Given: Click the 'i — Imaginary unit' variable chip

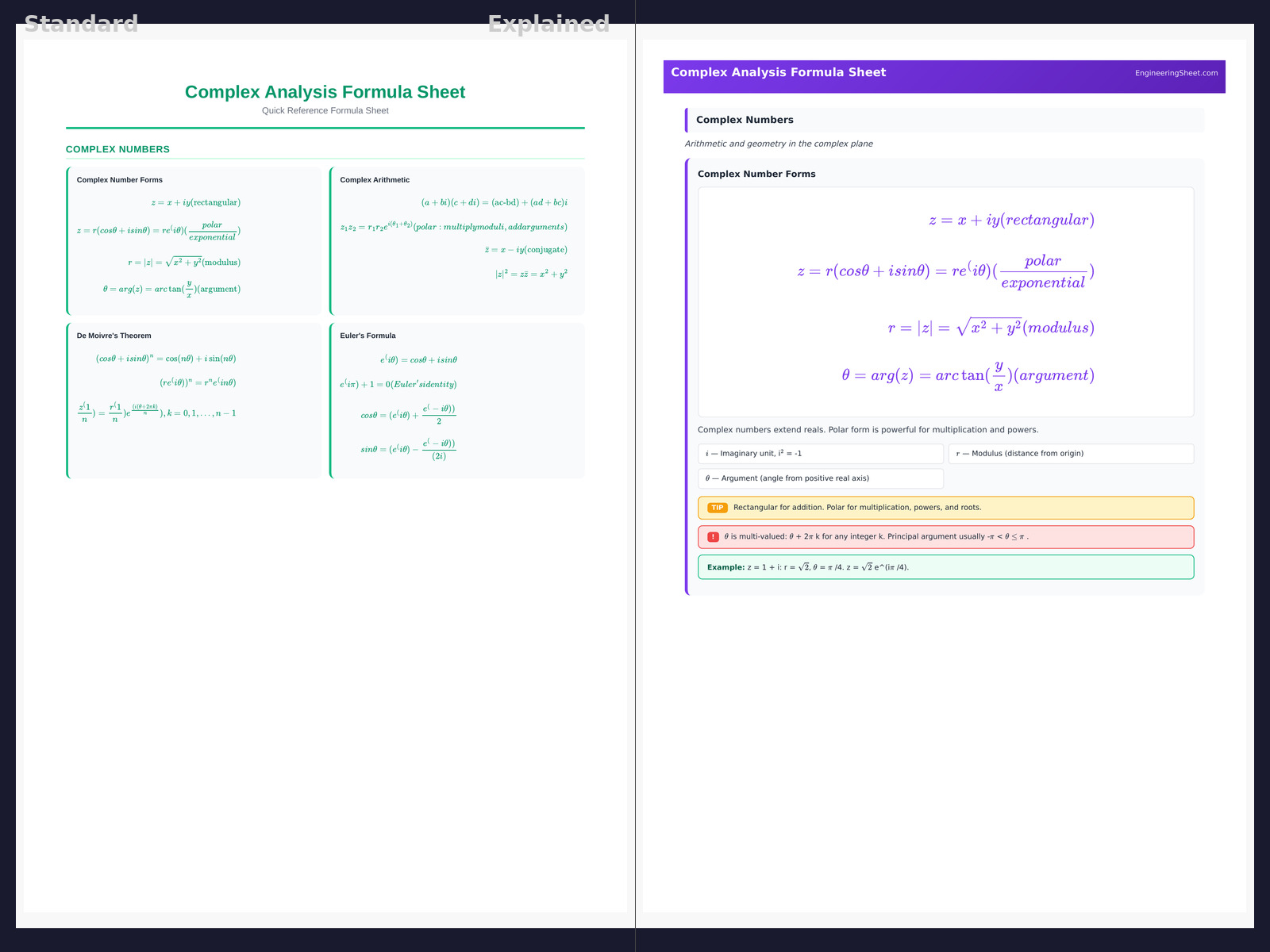Looking at the screenshot, I should [x=820, y=454].
